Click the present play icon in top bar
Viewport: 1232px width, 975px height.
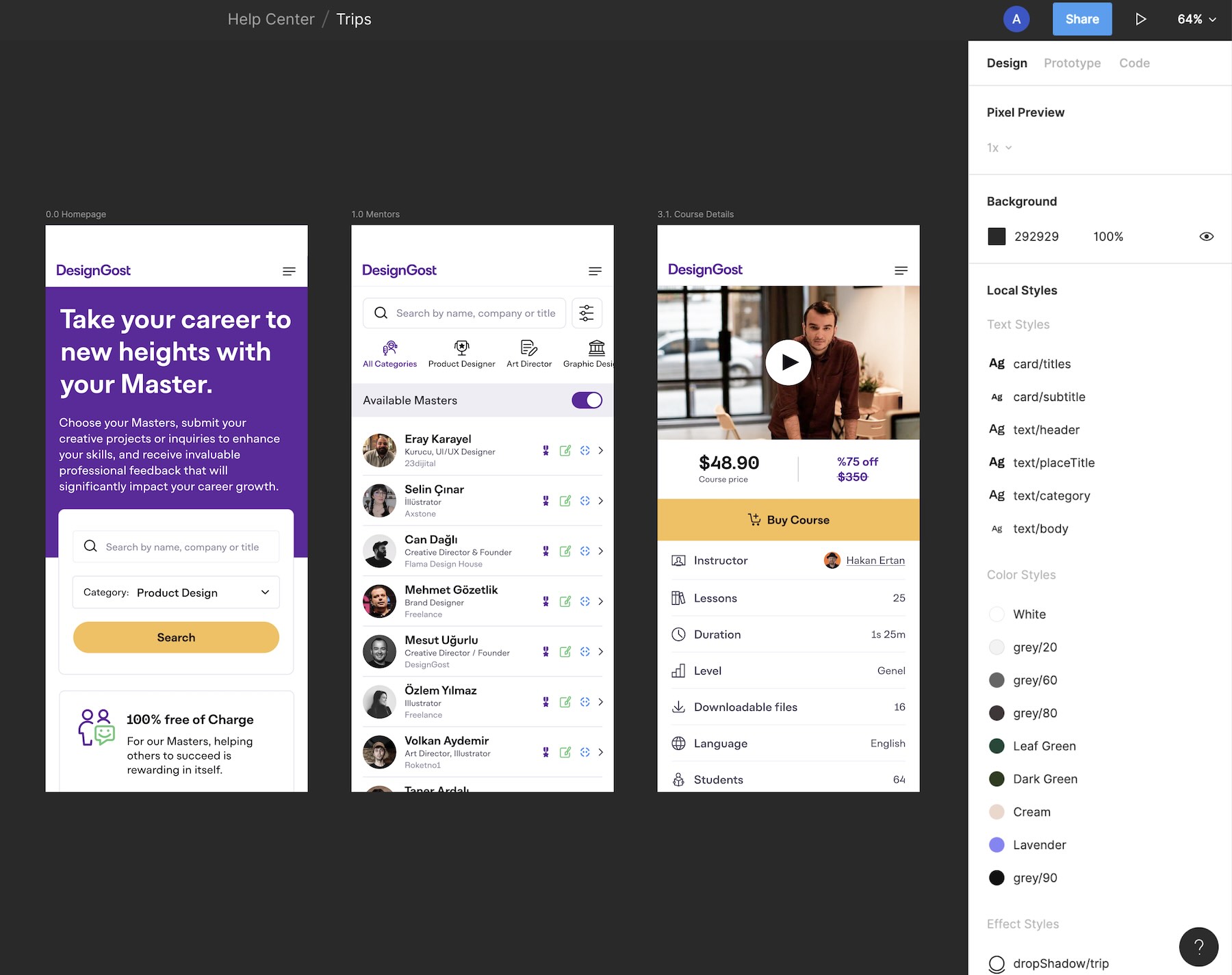(x=1140, y=19)
